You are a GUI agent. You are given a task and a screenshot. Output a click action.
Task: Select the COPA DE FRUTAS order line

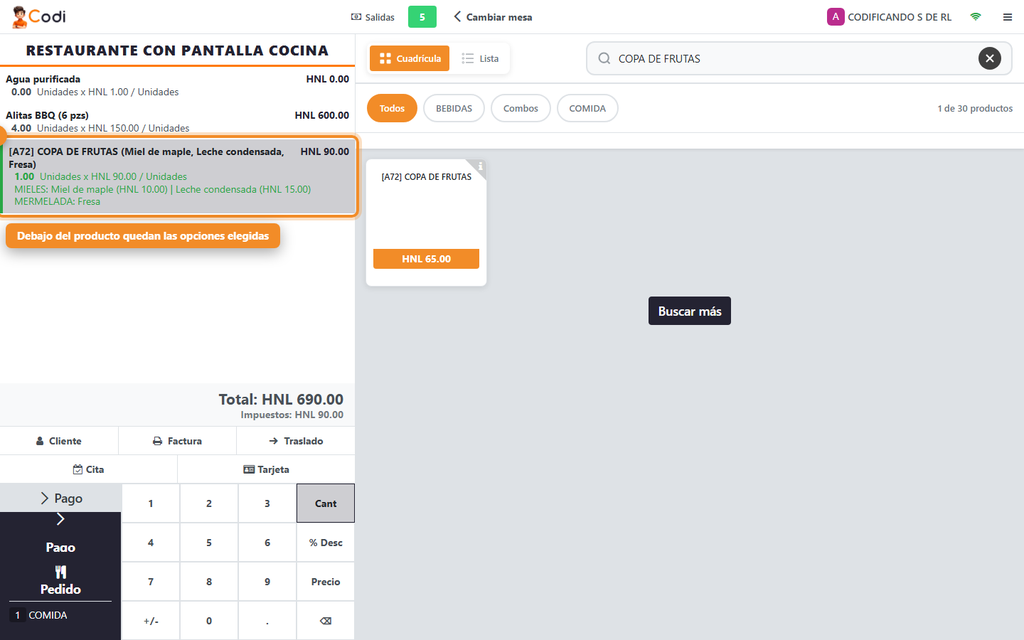[x=180, y=176]
